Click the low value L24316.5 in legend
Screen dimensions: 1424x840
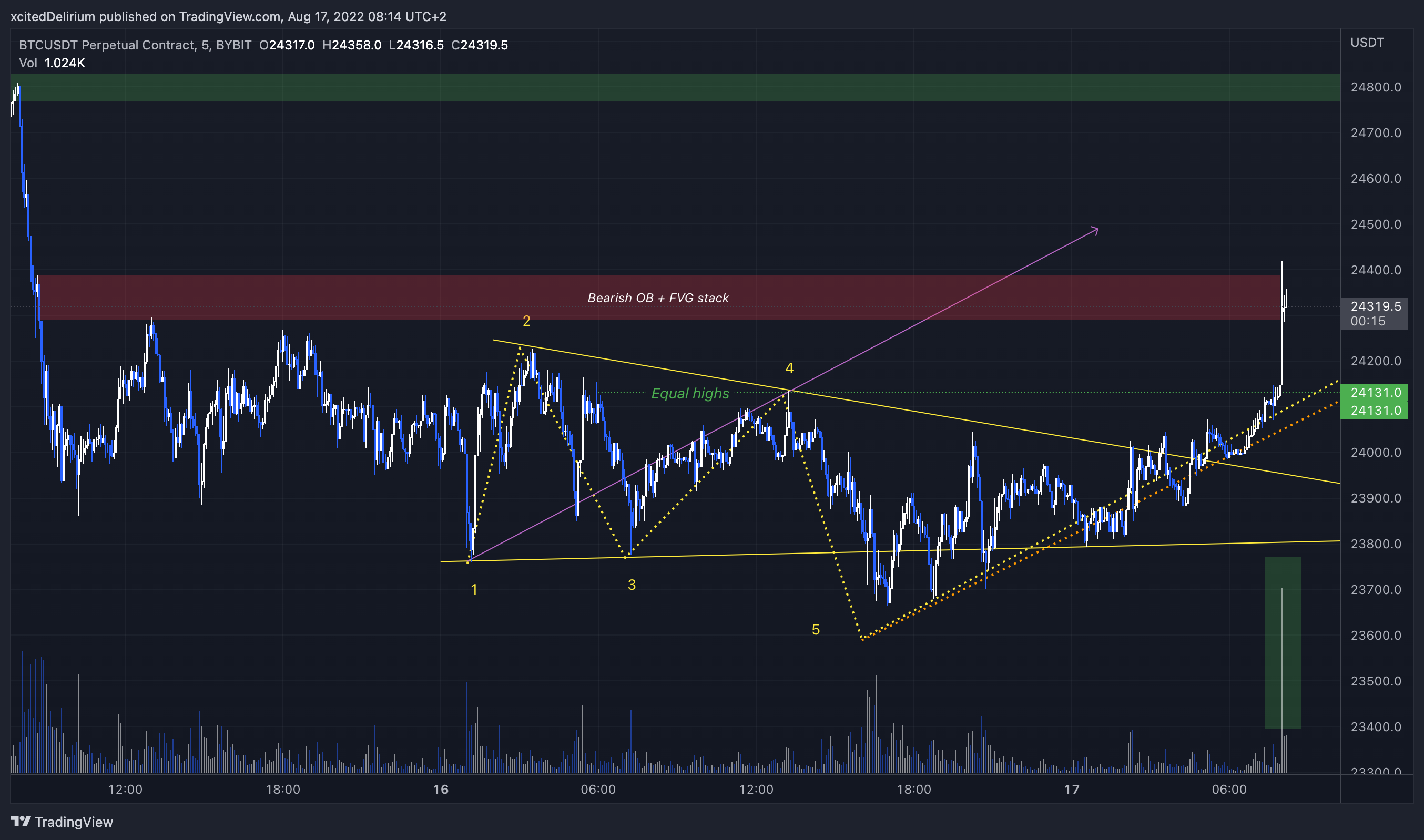416,45
